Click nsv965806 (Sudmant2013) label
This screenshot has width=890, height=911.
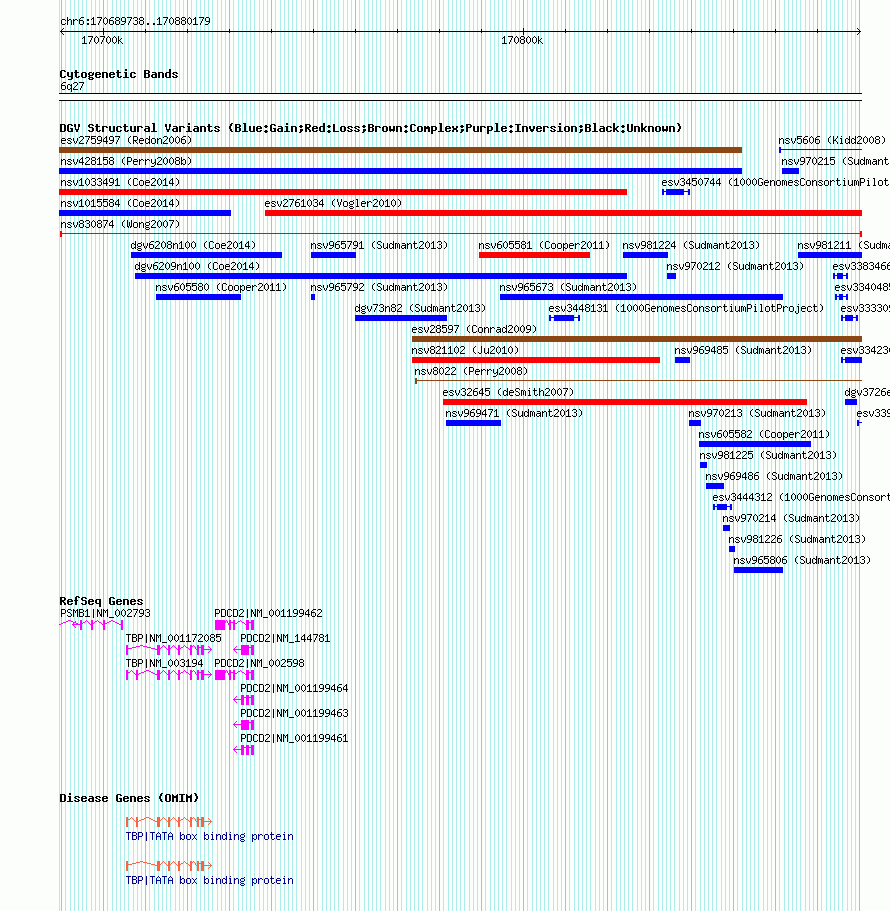pos(802,560)
